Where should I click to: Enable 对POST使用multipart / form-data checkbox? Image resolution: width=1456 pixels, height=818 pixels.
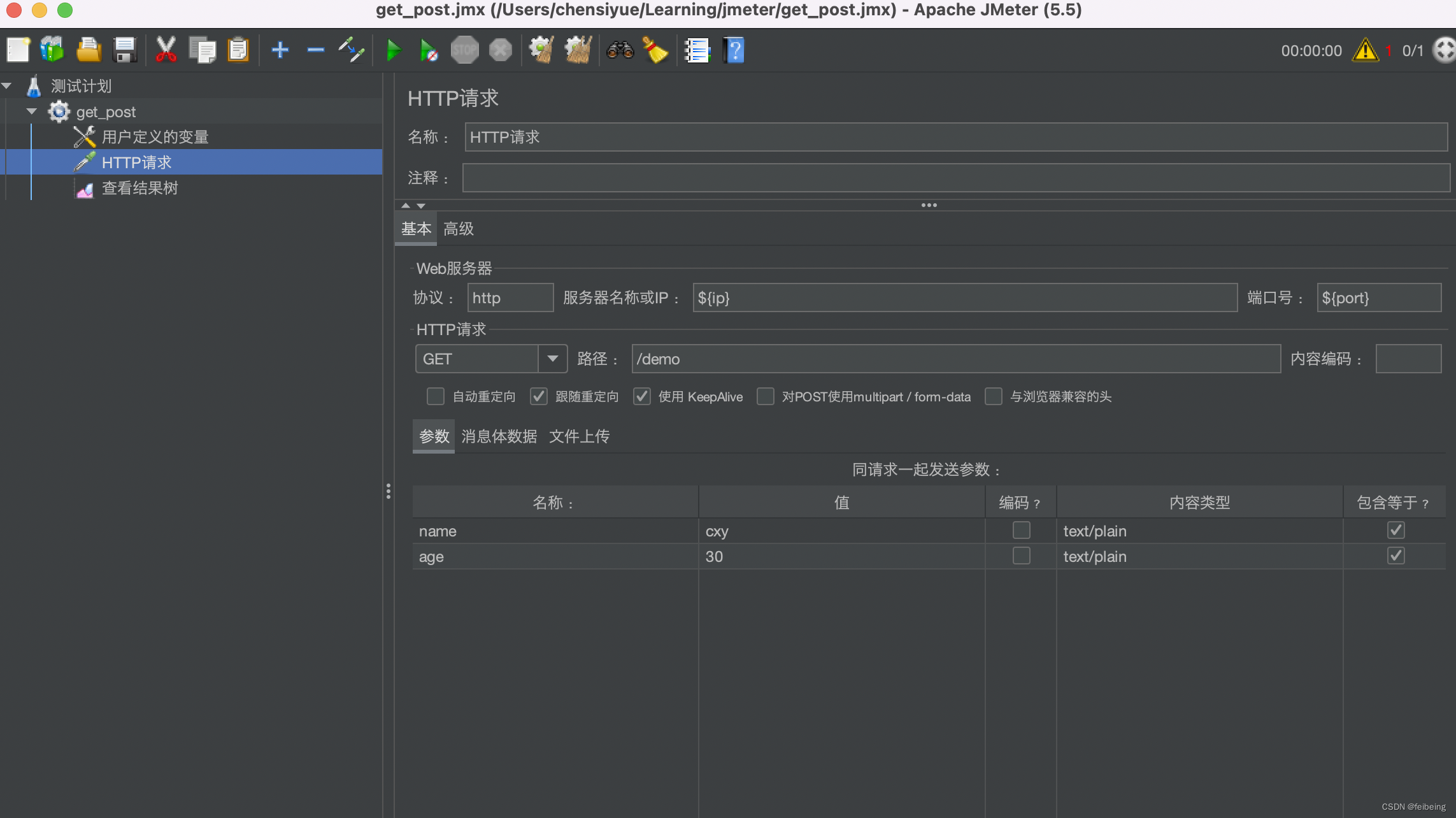tap(766, 396)
